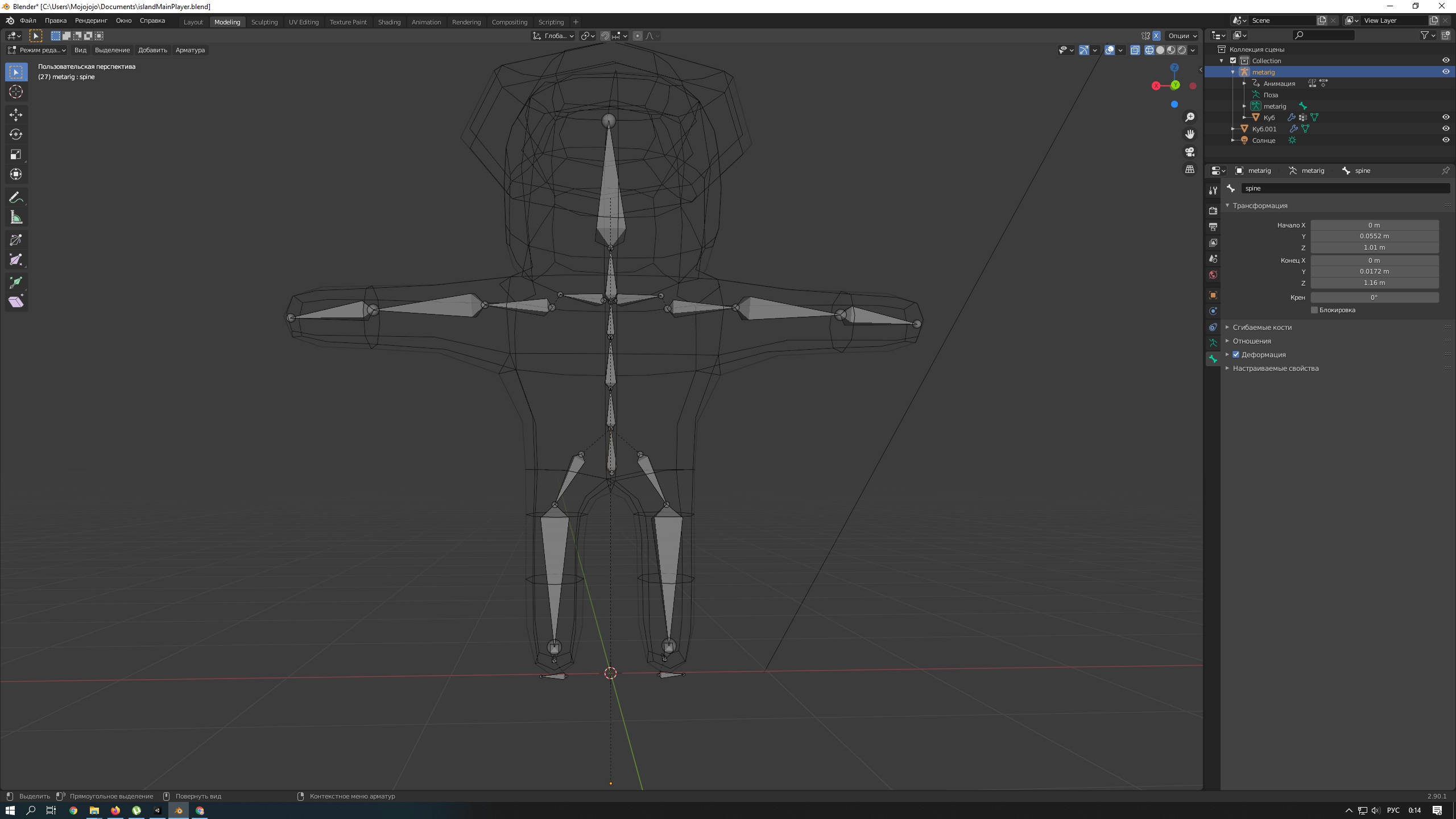
Task: Switch to the Animation workspace tab
Action: 426,22
